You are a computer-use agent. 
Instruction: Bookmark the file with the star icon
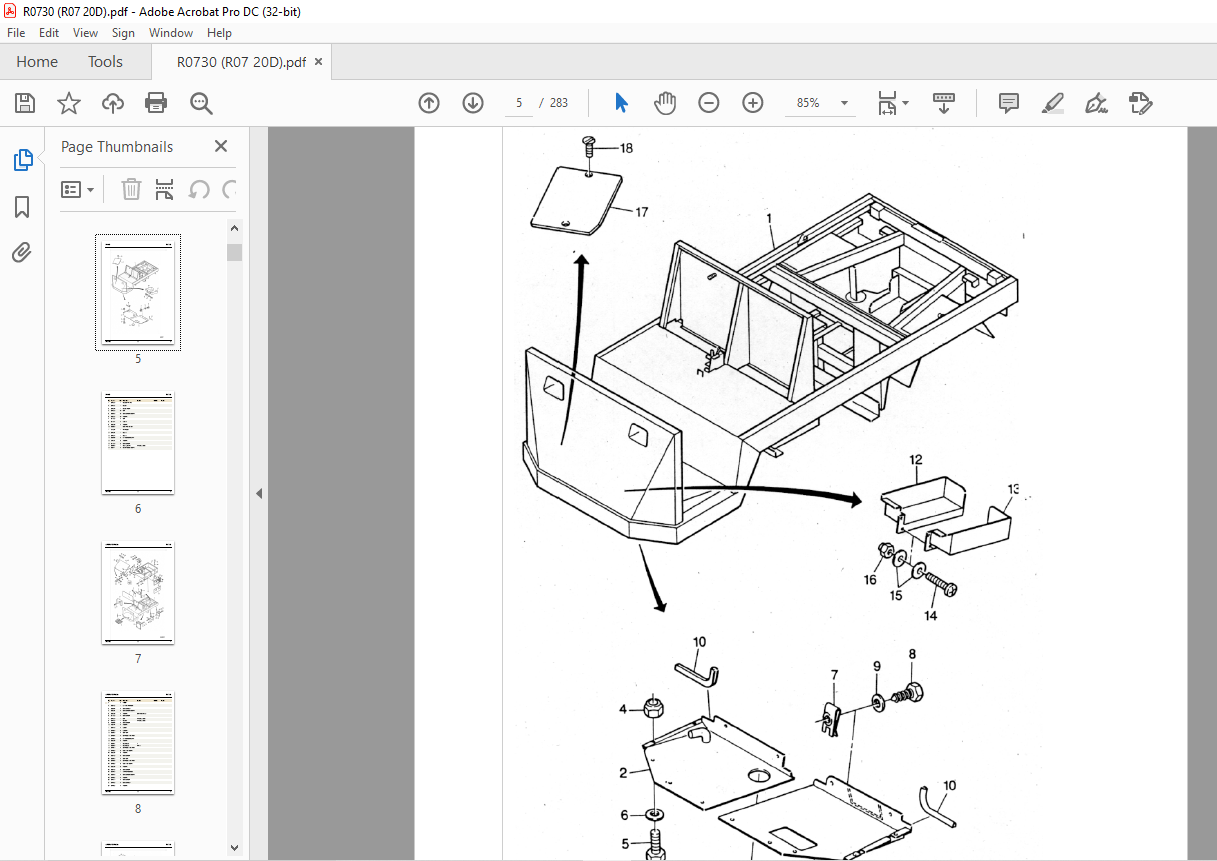(69, 103)
